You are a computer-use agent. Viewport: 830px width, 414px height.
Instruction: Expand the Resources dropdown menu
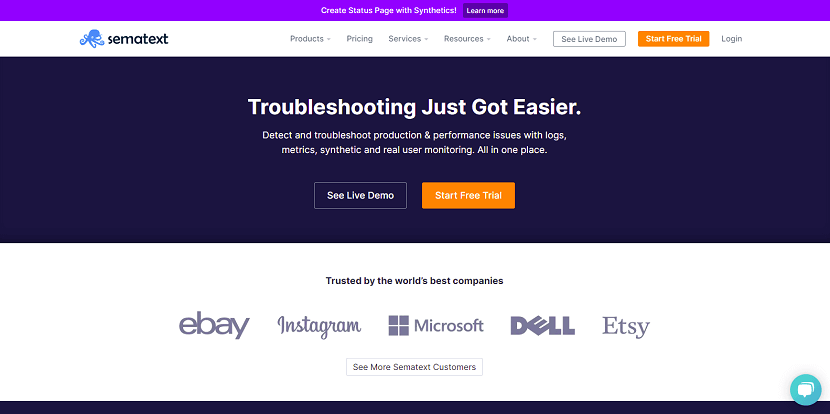(467, 39)
